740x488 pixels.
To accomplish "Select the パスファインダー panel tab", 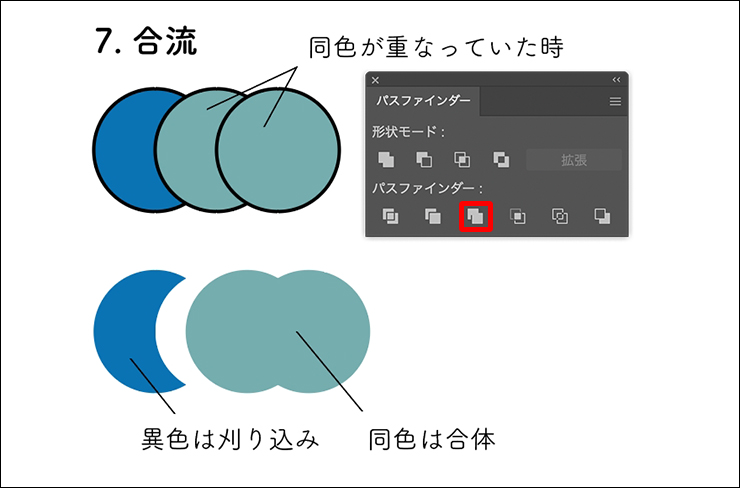I will pyautogui.click(x=423, y=101).
